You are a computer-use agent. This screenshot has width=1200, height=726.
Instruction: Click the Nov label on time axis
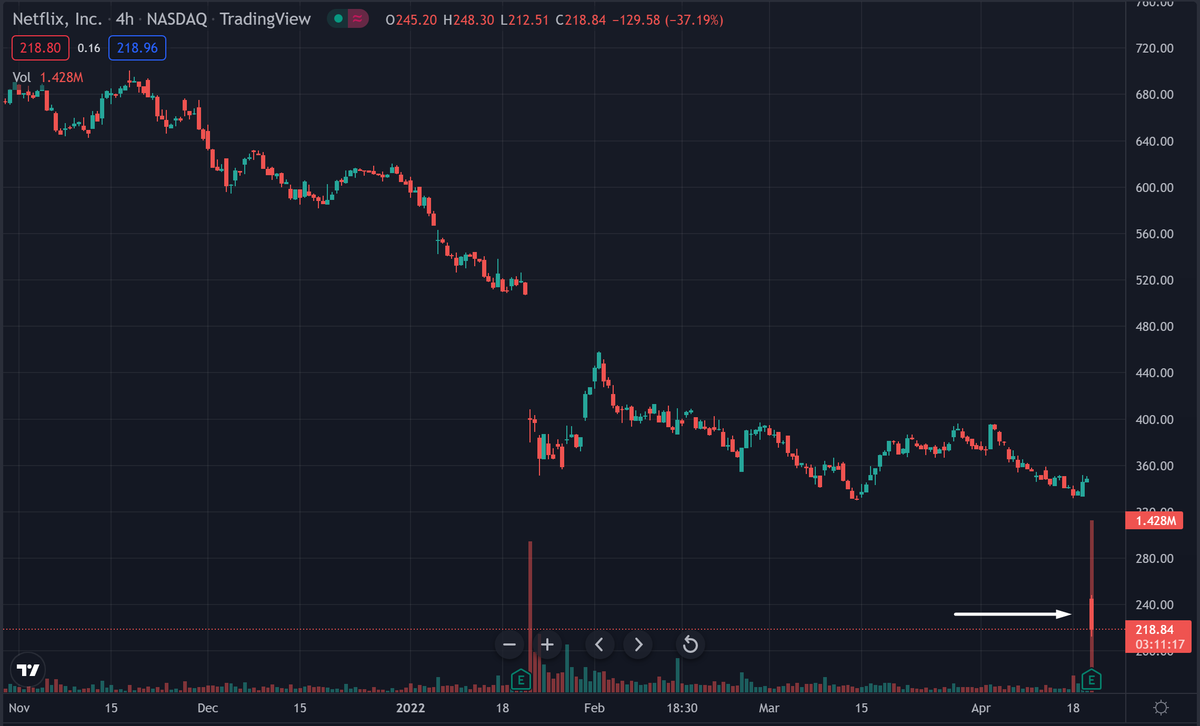pyautogui.click(x=19, y=707)
